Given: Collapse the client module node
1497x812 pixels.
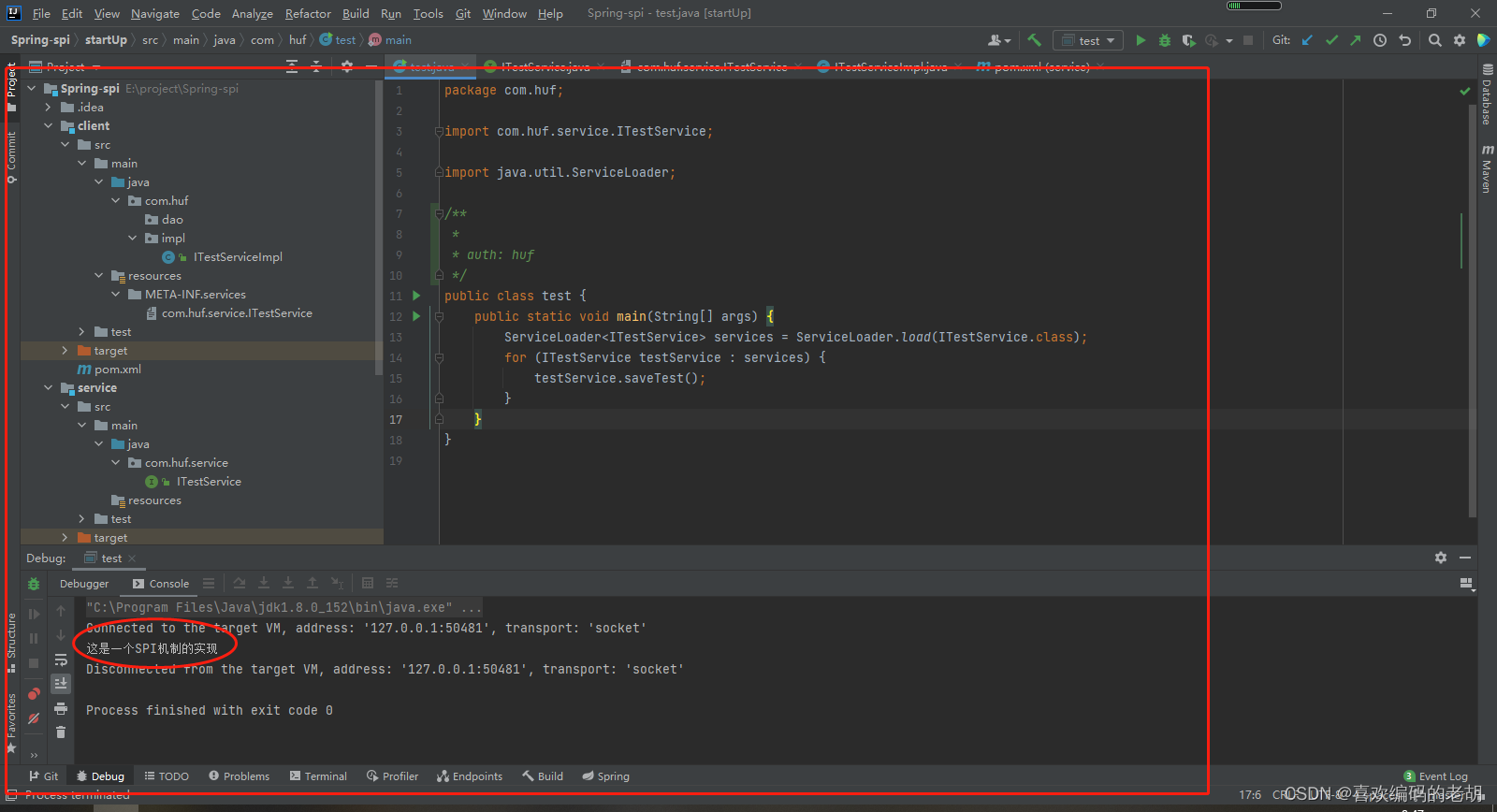Looking at the screenshot, I should (x=49, y=125).
